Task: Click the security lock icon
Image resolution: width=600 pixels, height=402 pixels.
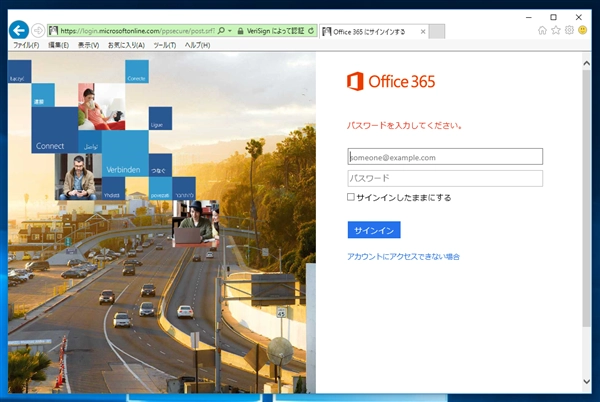Action: coord(240,31)
